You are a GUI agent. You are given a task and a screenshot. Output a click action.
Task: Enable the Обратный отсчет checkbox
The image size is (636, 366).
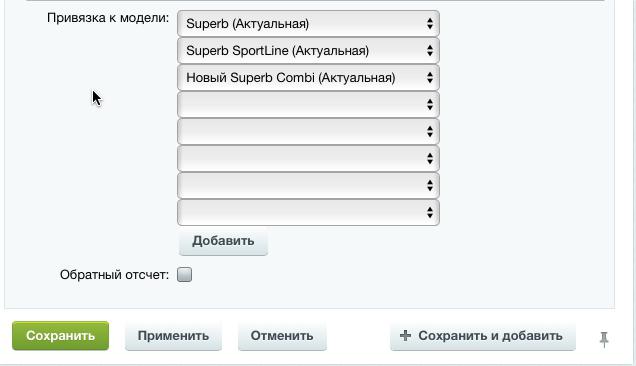tap(185, 275)
